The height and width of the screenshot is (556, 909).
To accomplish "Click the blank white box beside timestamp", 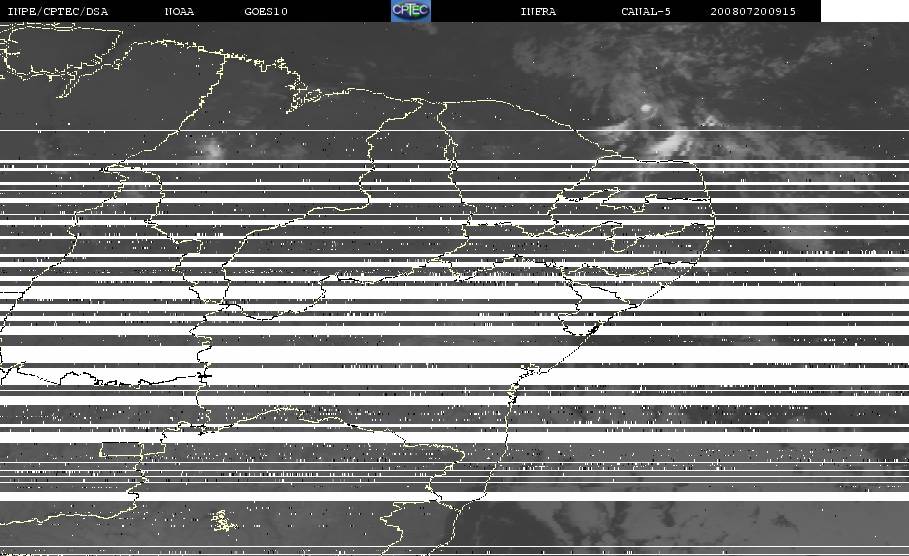I will 864,10.
